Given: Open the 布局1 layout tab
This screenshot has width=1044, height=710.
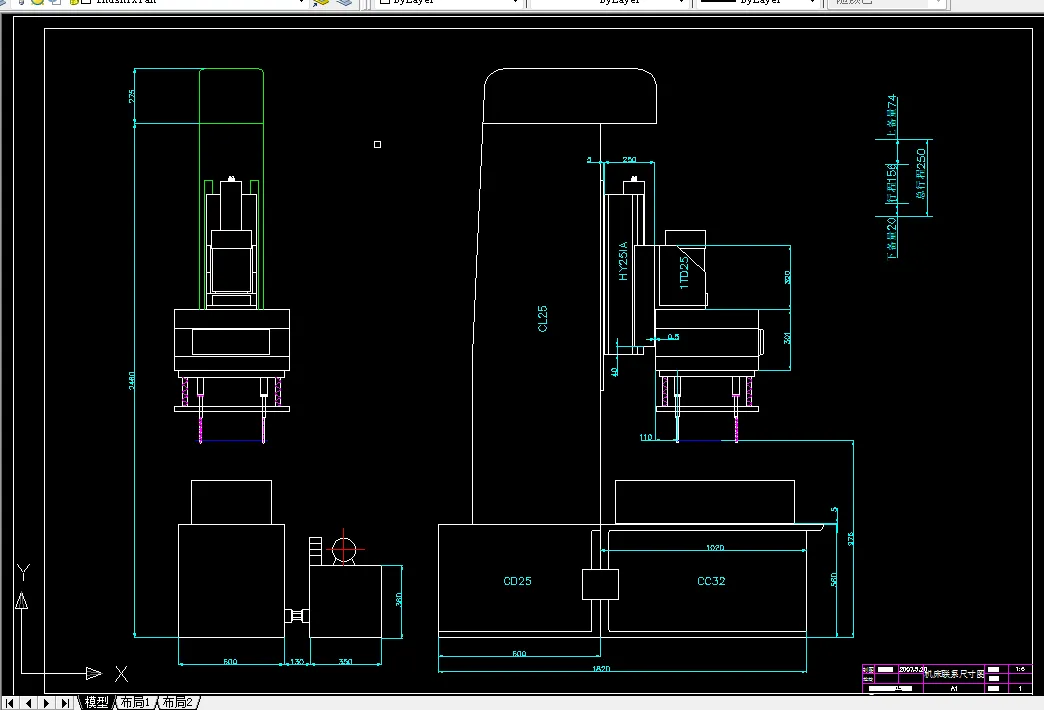Looking at the screenshot, I should 135,702.
